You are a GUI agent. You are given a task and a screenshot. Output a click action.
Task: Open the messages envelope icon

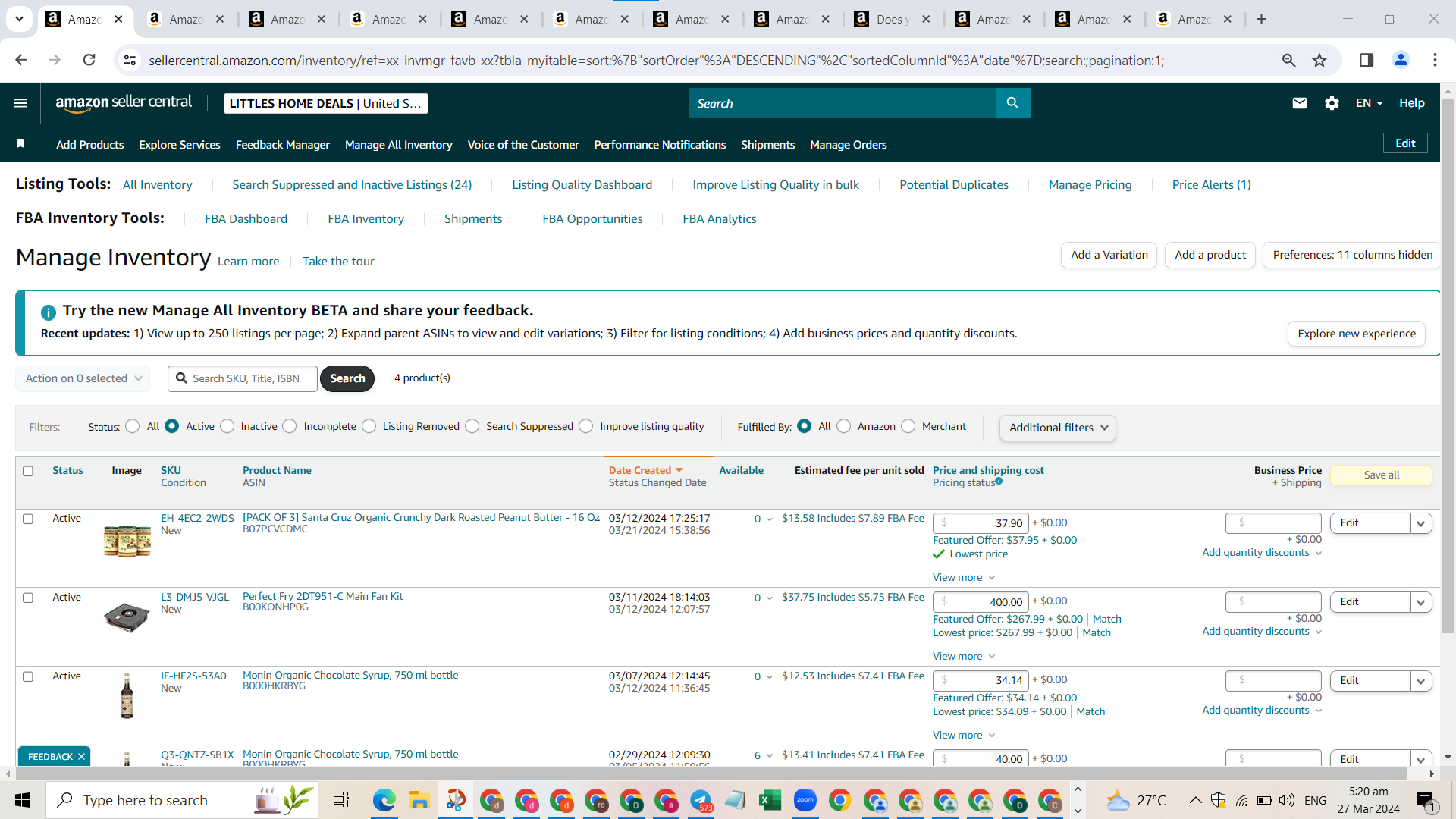[x=1300, y=103]
